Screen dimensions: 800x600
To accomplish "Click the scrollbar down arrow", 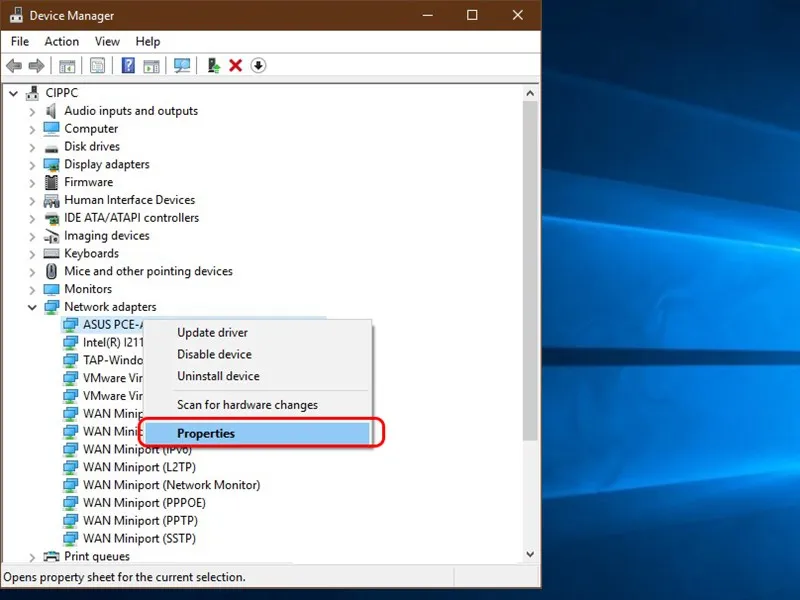I will (531, 553).
